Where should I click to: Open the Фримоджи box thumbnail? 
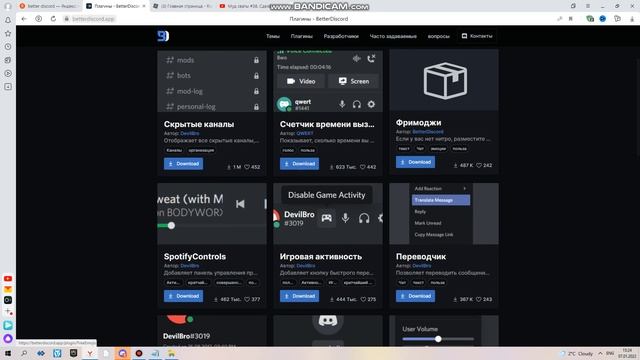444,80
